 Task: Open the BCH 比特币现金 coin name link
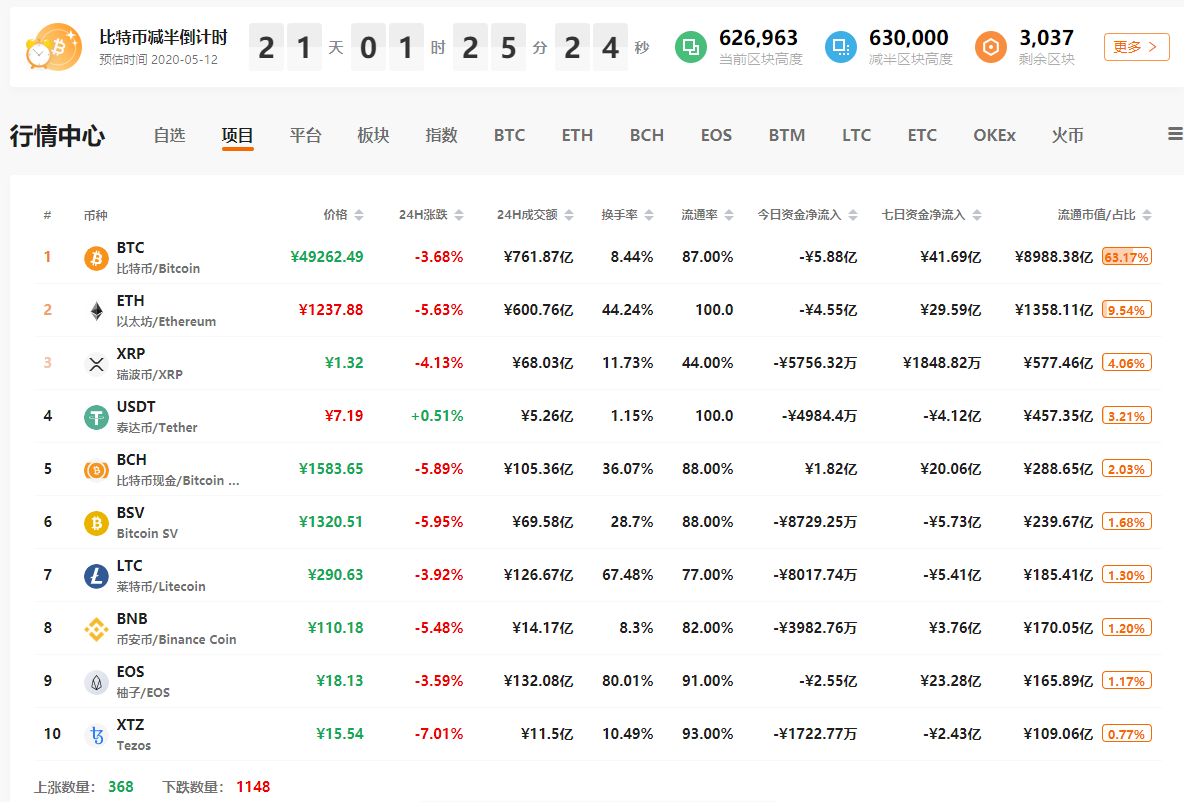(x=177, y=469)
